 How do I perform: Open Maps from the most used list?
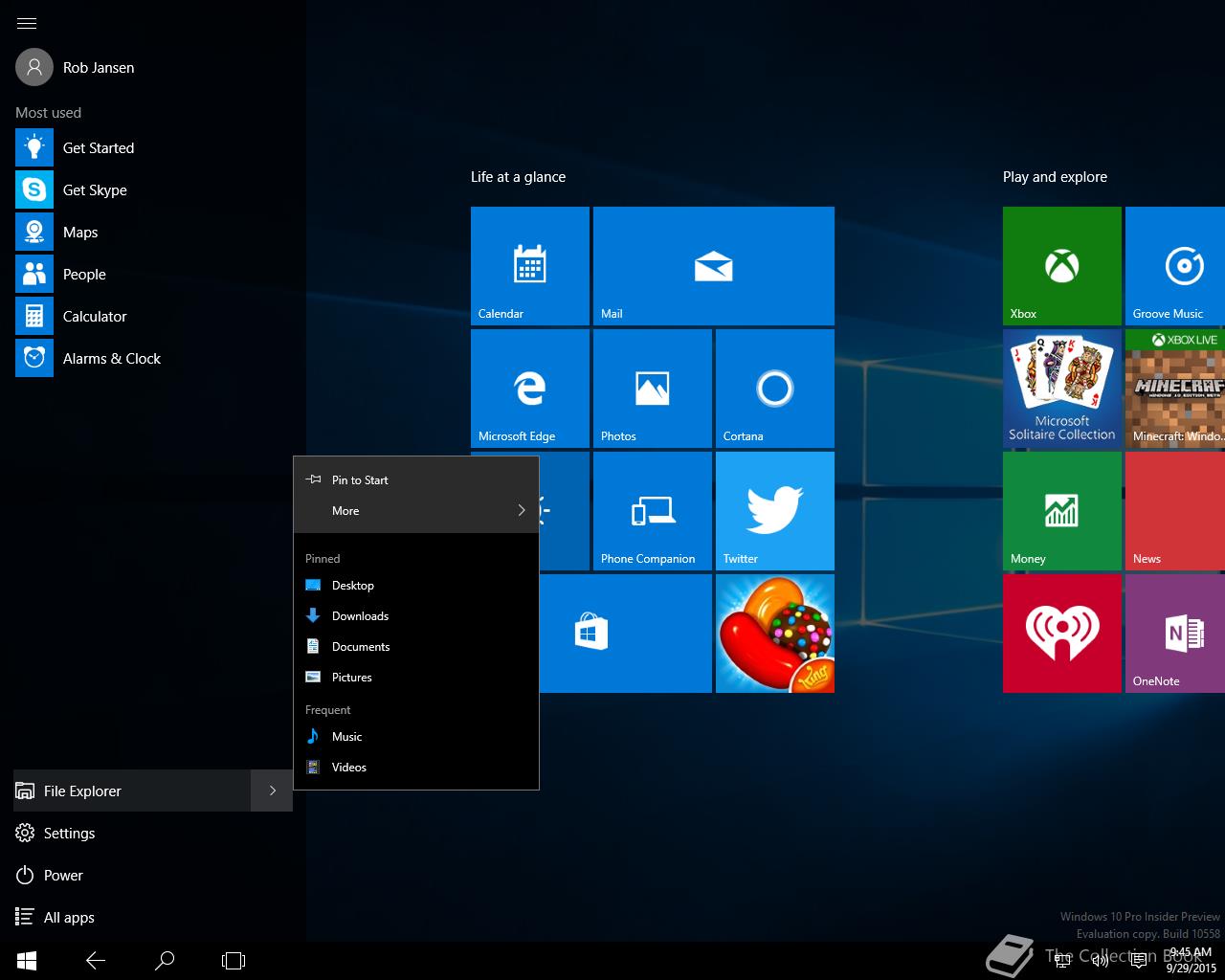pyautogui.click(x=153, y=232)
